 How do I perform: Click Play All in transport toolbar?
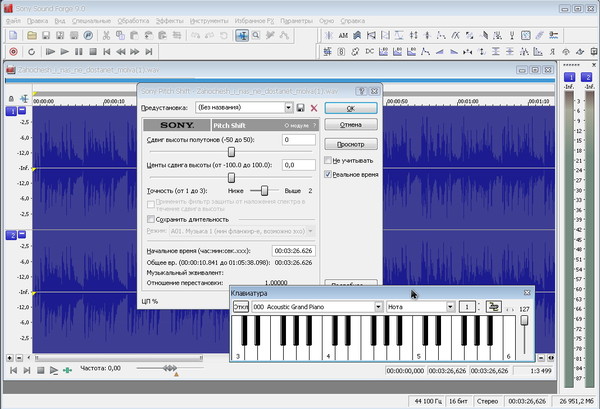pos(50,51)
